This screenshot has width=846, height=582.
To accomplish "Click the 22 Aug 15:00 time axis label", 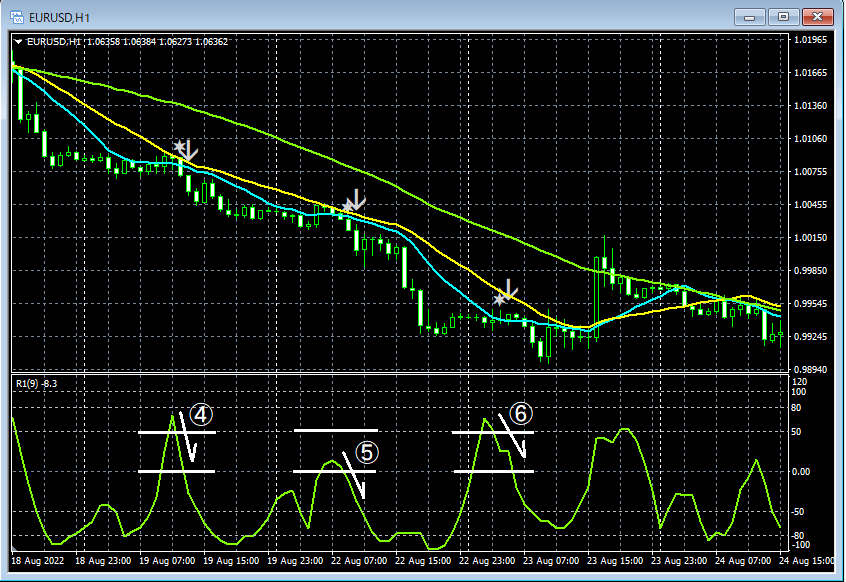I will pyautogui.click(x=423, y=561).
